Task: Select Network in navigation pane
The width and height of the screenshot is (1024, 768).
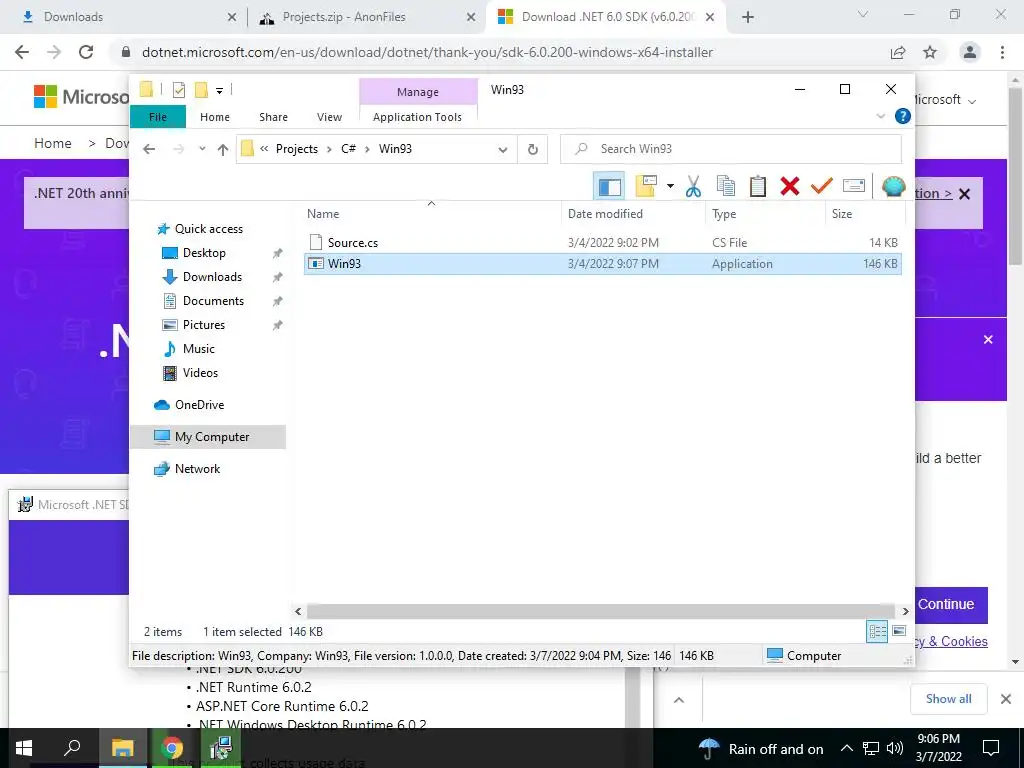Action: [197, 469]
